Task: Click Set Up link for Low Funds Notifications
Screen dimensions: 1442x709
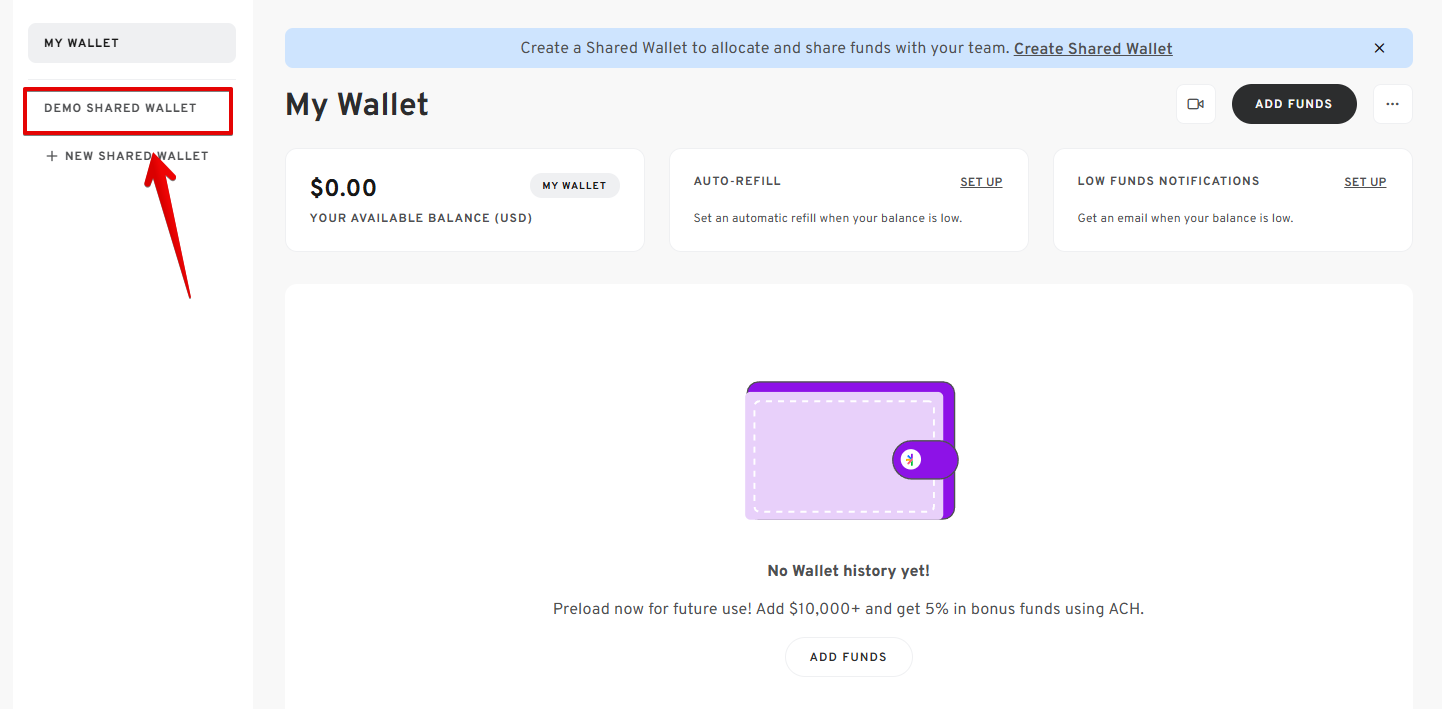Action: click(x=1365, y=182)
